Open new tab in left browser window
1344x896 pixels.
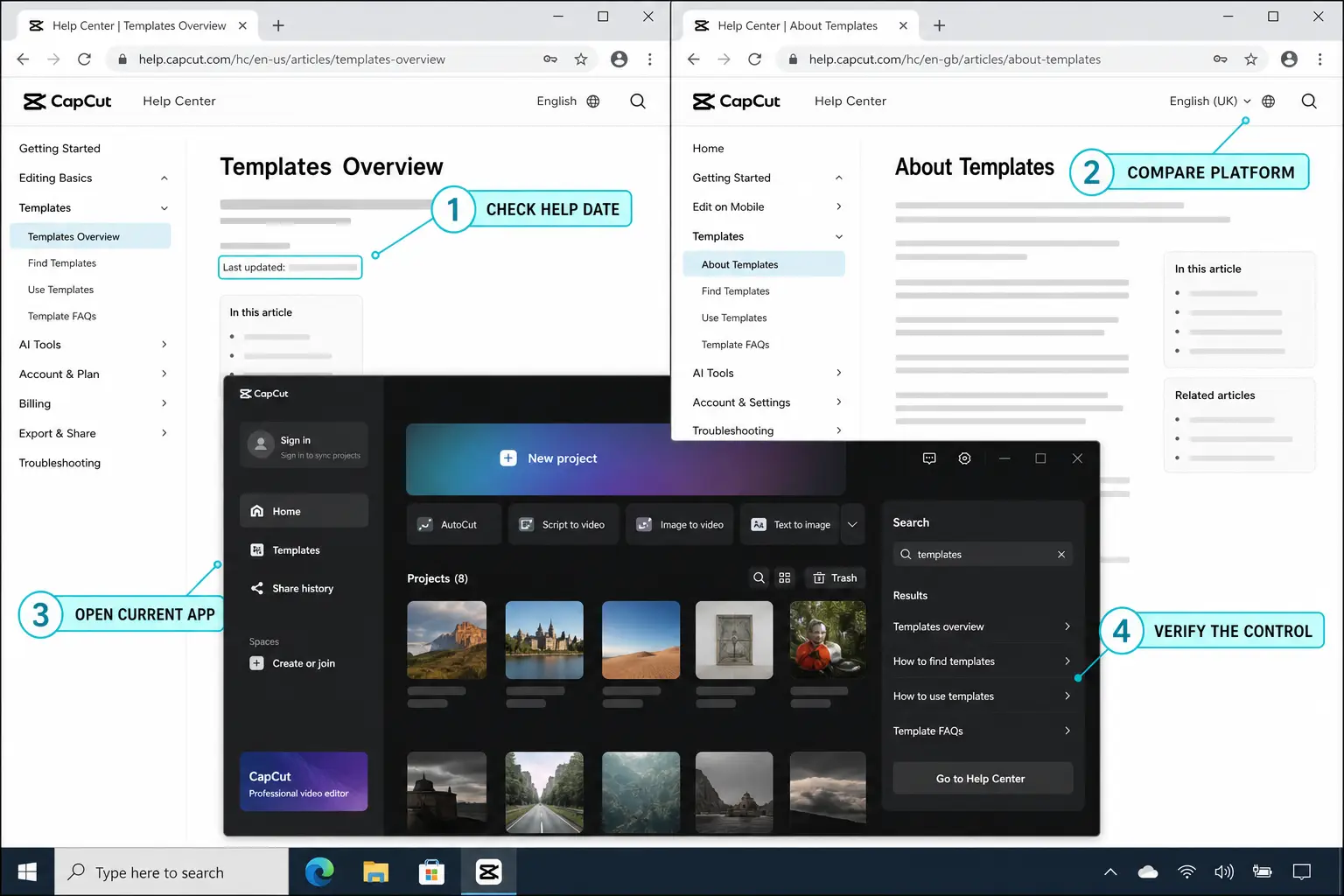[x=278, y=25]
